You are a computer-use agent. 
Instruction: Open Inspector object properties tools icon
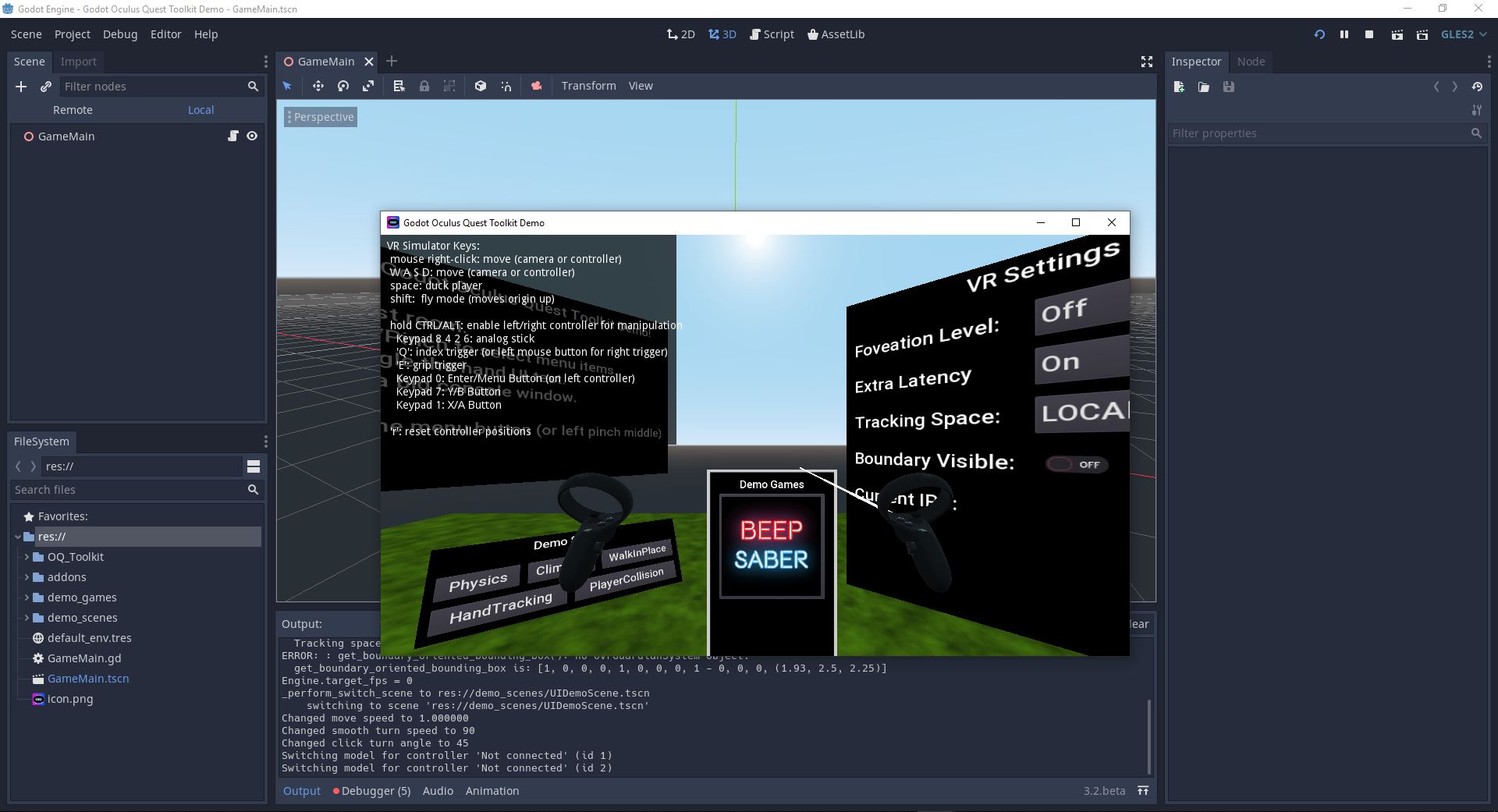point(1476,110)
